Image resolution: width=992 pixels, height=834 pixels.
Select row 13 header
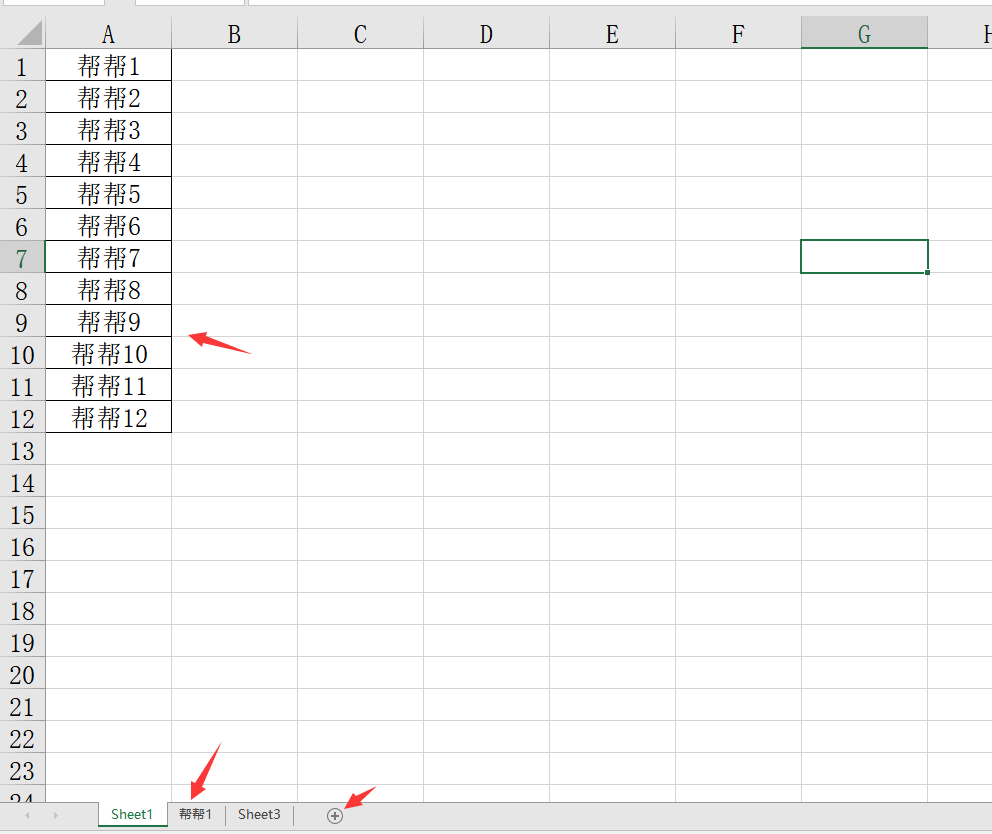22,450
